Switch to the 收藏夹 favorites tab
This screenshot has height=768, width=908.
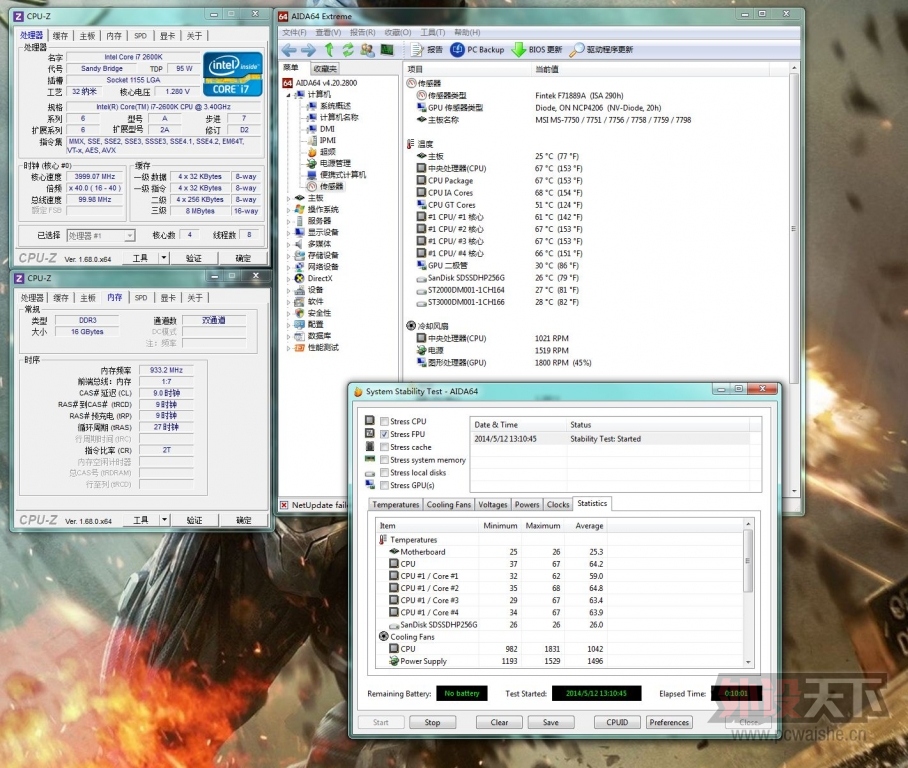(x=325, y=68)
